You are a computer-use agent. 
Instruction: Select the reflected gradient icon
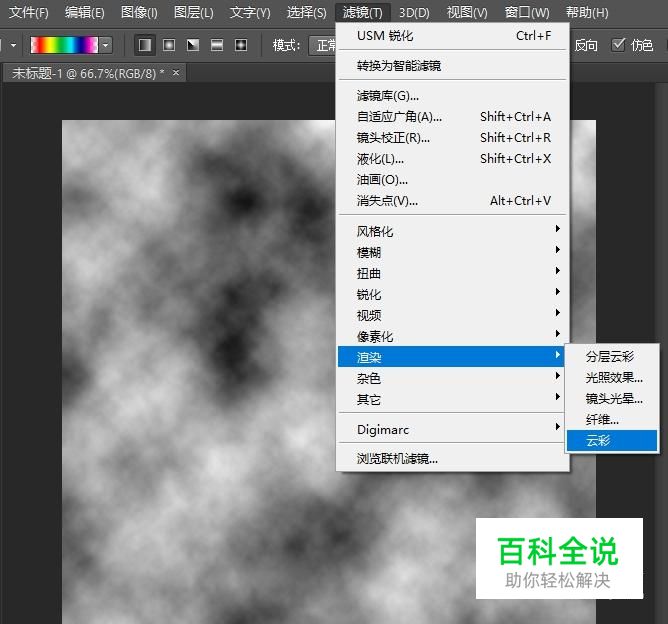click(217, 45)
